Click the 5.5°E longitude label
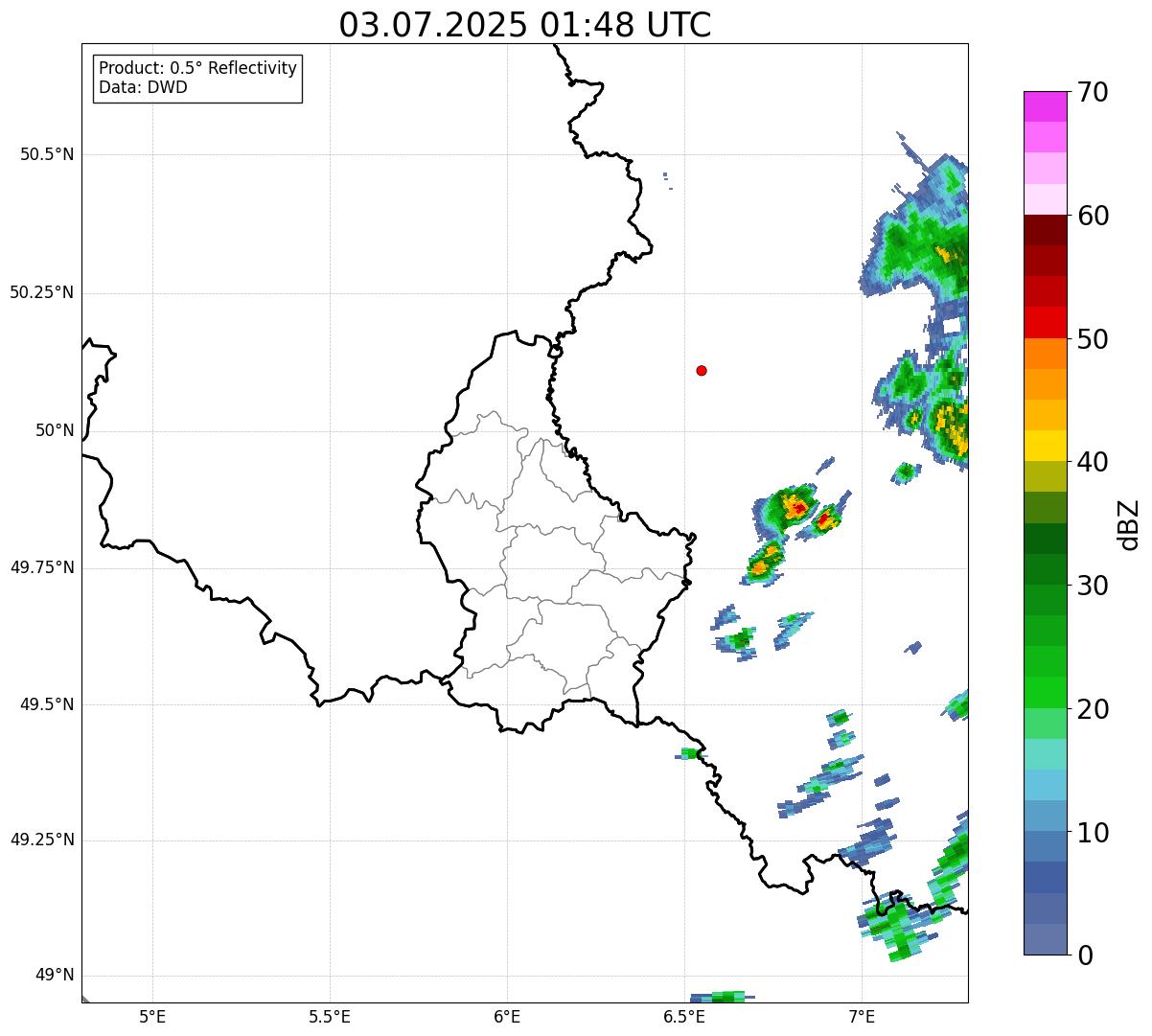This screenshot has height=1036, width=1152. (330, 1016)
